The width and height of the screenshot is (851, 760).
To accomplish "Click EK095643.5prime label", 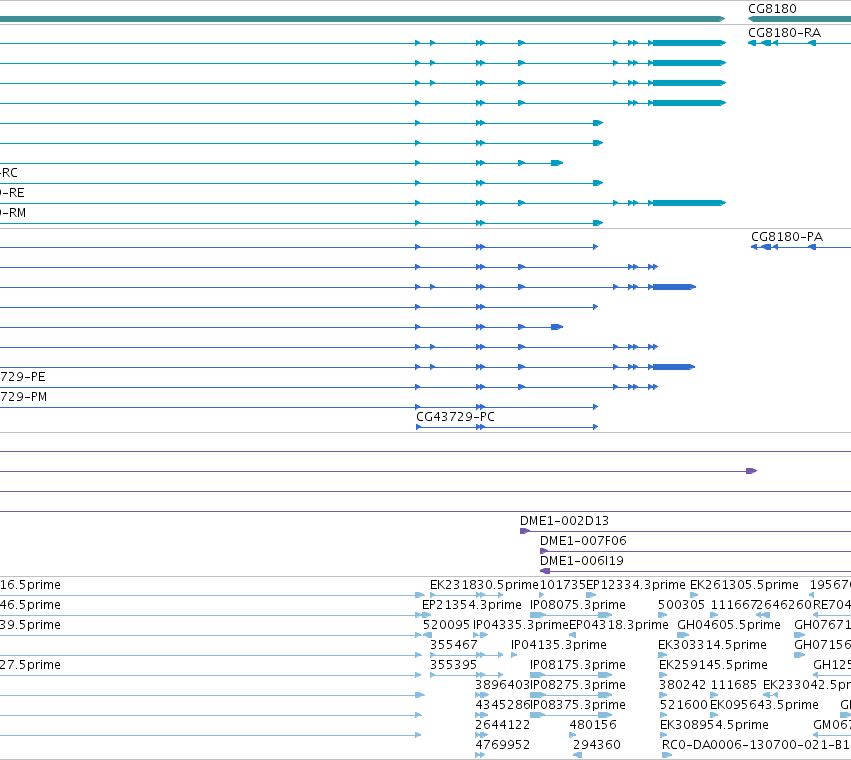I will click(764, 705).
